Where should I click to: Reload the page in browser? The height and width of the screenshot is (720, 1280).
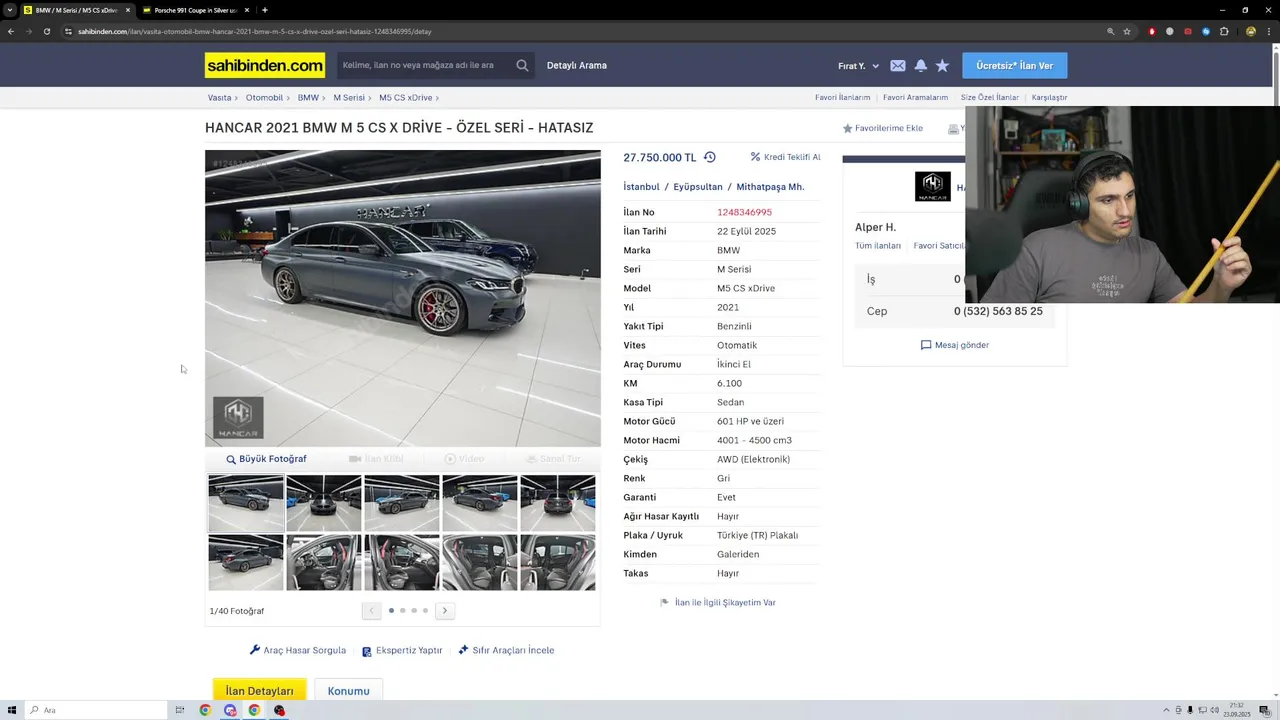pyautogui.click(x=46, y=31)
